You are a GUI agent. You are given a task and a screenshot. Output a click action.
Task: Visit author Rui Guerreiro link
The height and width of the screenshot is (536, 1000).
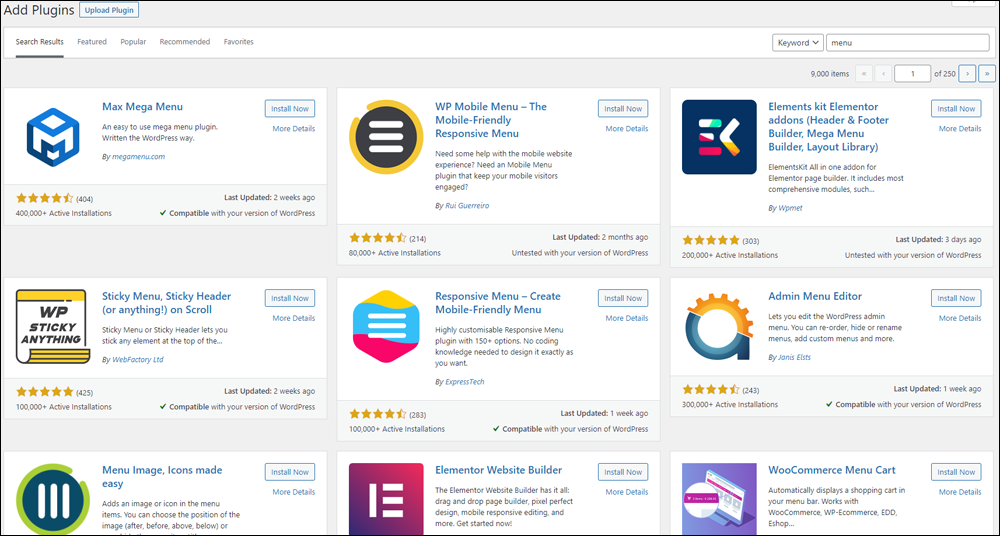click(x=467, y=205)
